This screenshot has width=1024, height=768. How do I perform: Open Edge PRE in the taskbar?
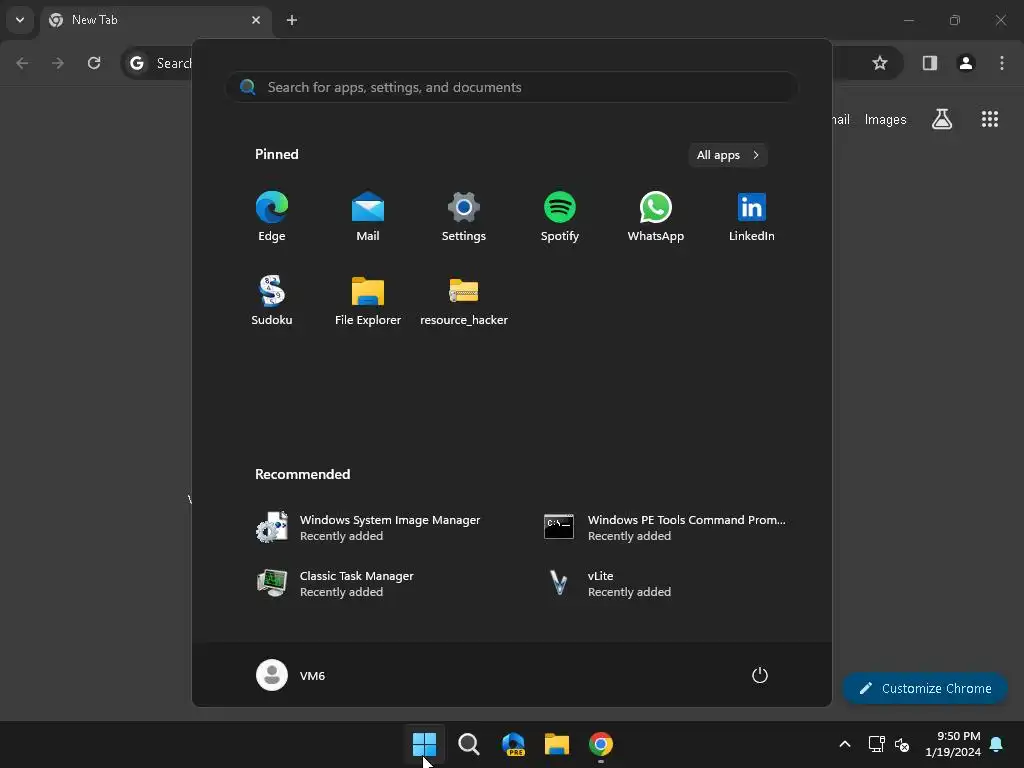tap(513, 744)
